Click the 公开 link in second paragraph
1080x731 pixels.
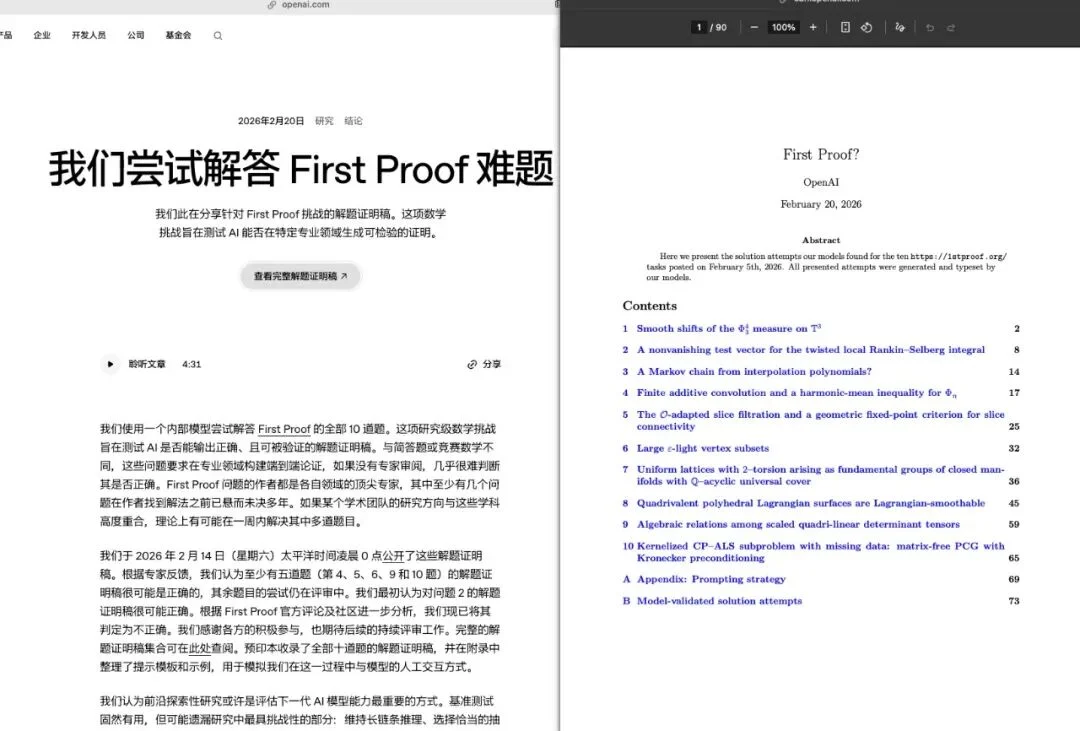click(x=393, y=556)
